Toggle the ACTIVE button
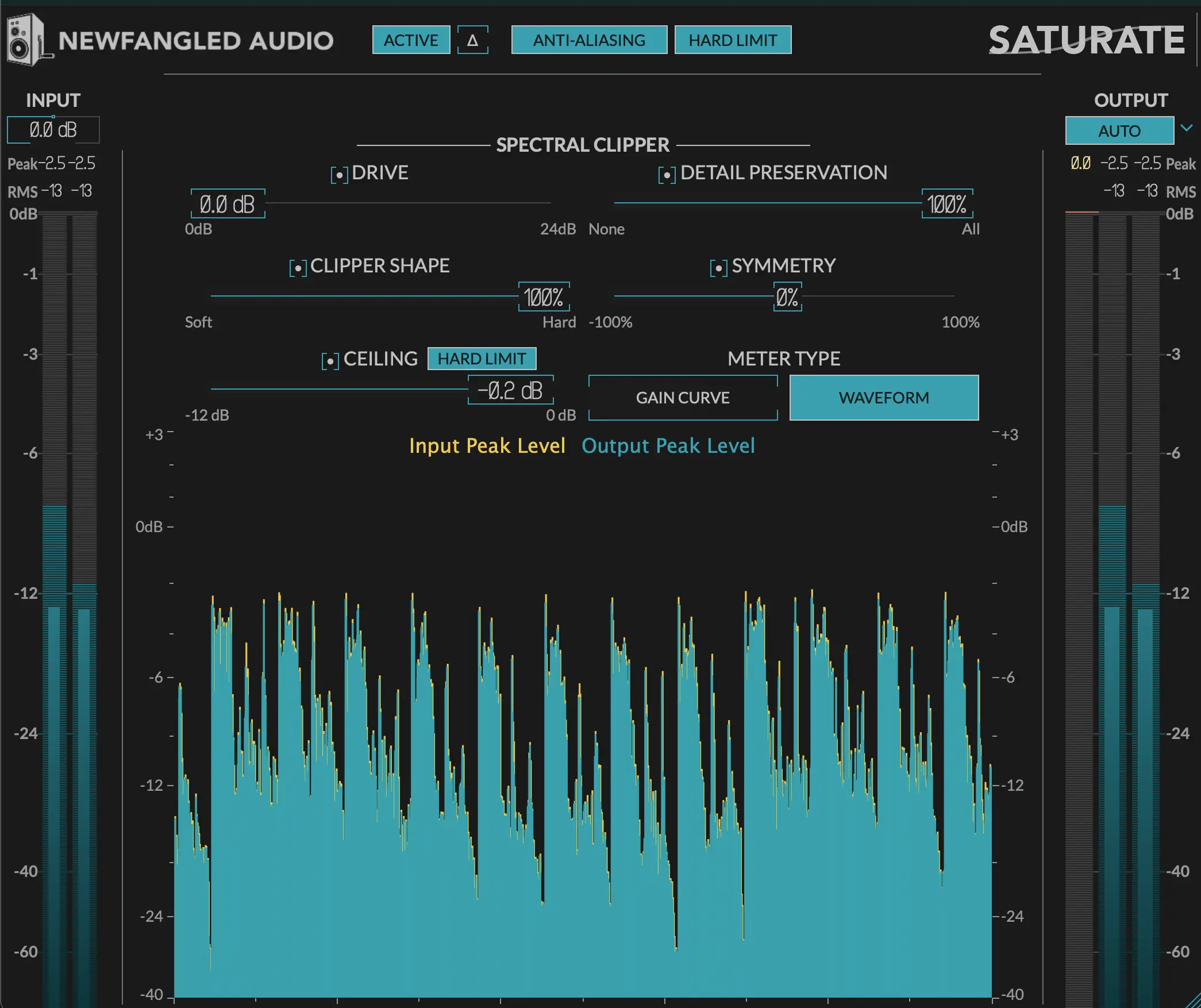The image size is (1201, 1008). point(411,40)
